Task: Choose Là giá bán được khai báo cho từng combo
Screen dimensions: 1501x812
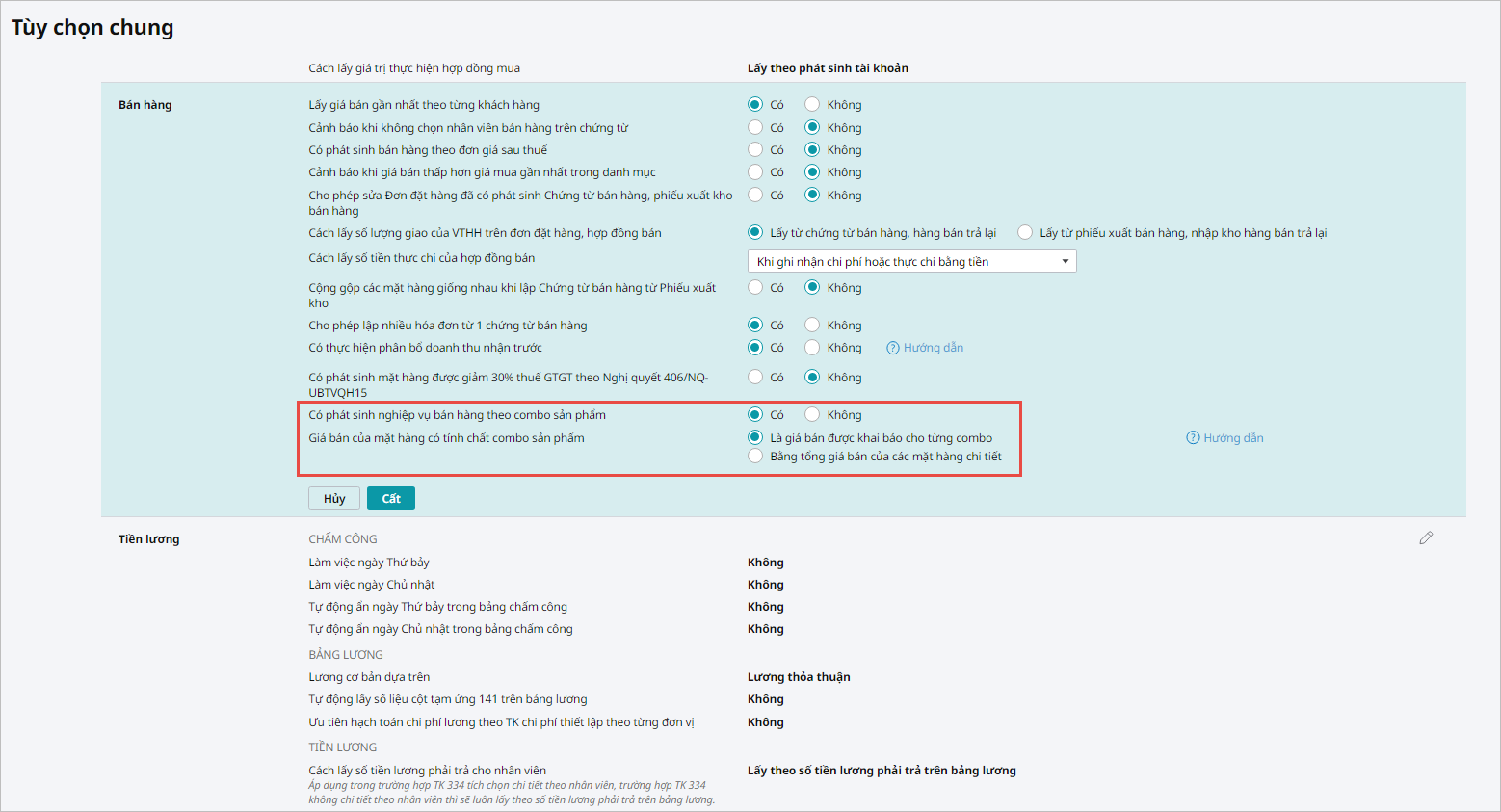Action: (755, 437)
